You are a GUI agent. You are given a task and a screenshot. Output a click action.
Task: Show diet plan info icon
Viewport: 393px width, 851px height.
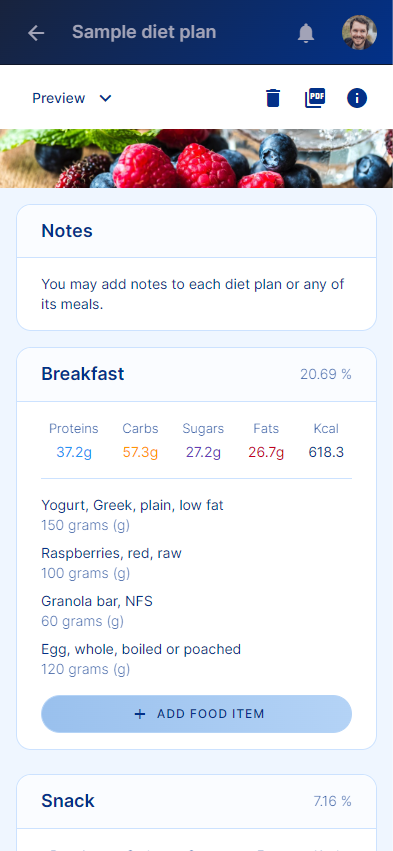tap(357, 98)
